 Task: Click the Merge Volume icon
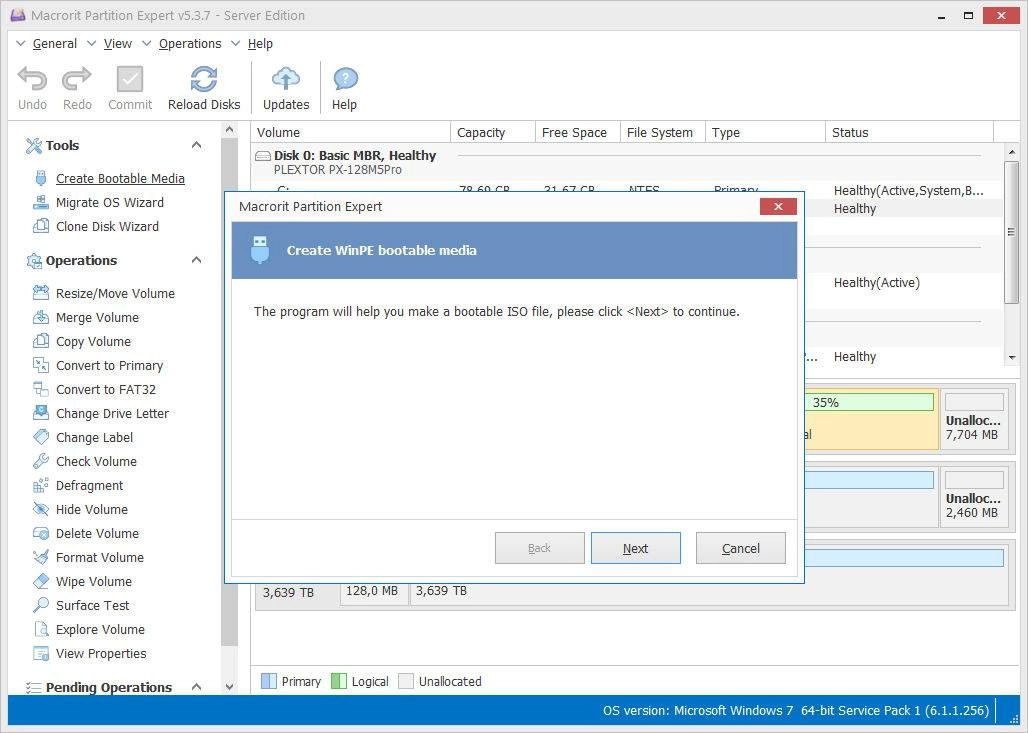tap(41, 317)
